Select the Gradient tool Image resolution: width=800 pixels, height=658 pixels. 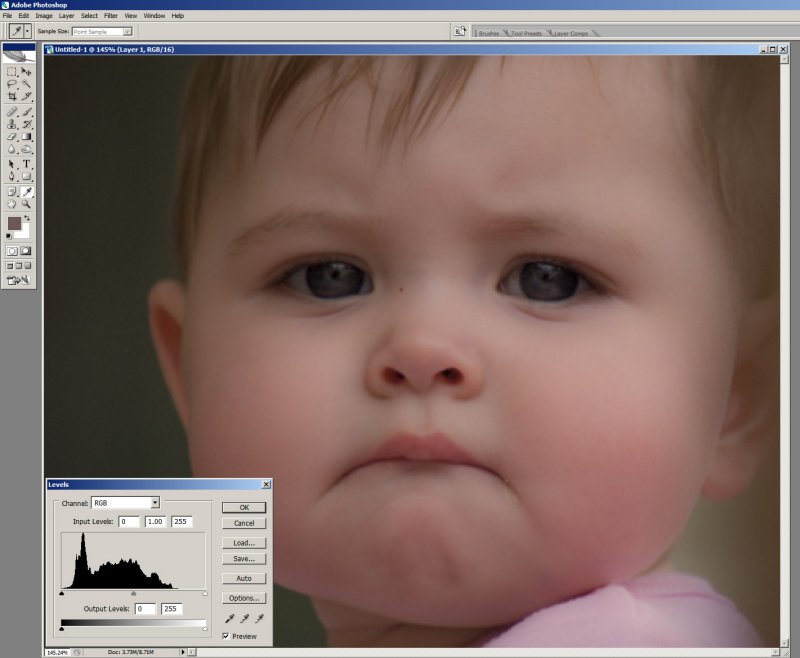tap(26, 137)
